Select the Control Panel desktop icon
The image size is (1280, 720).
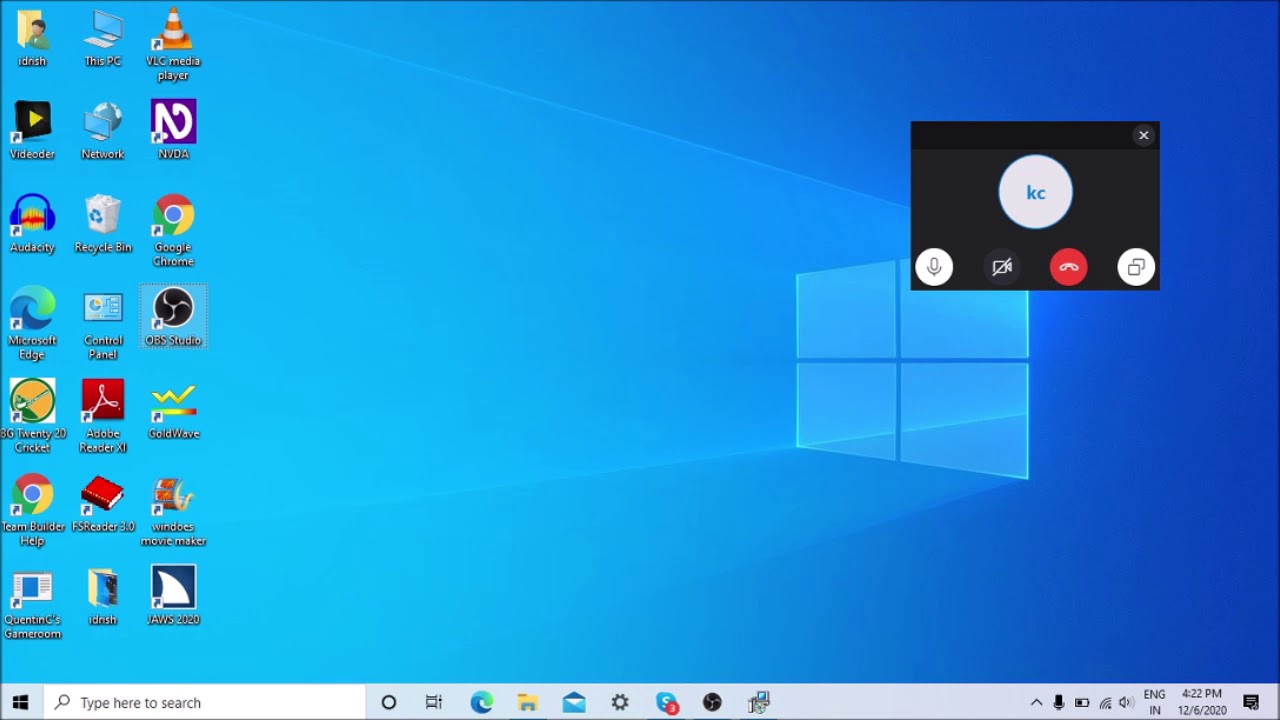tap(103, 324)
